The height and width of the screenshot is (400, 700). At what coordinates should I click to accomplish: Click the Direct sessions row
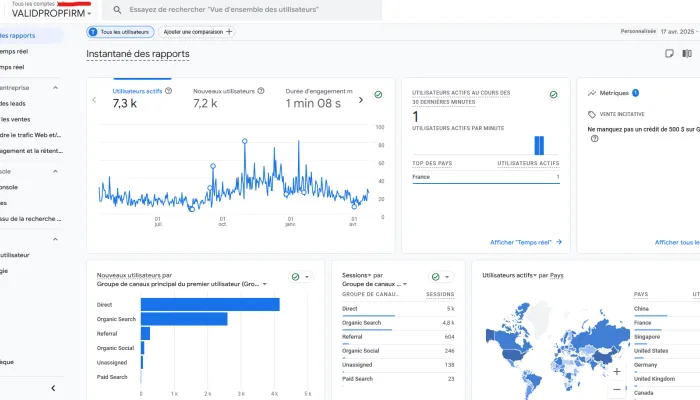point(398,309)
